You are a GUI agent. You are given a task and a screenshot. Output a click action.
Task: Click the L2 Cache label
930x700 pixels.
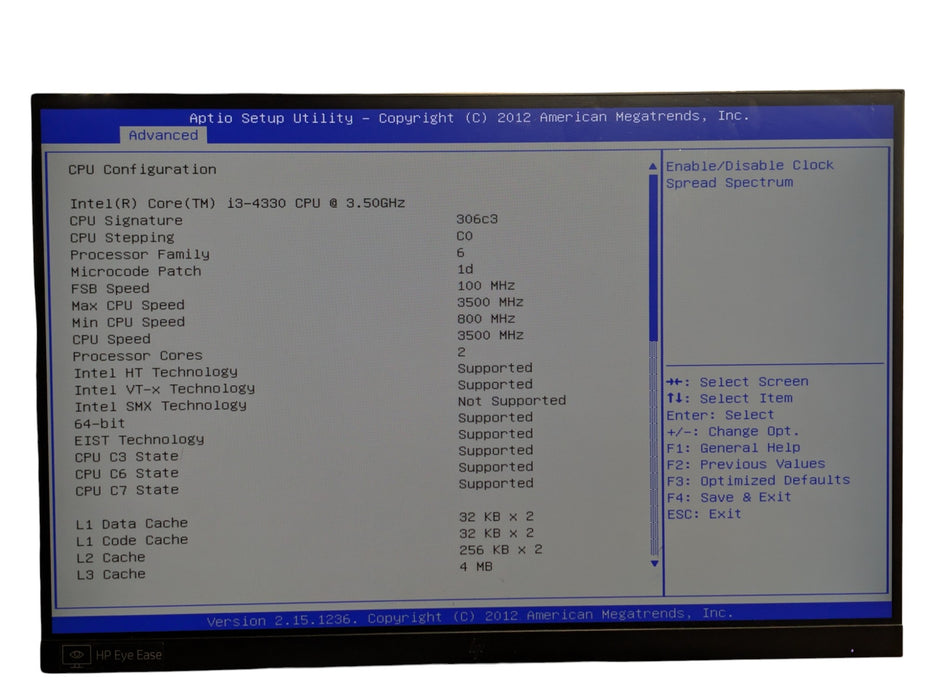point(111,558)
